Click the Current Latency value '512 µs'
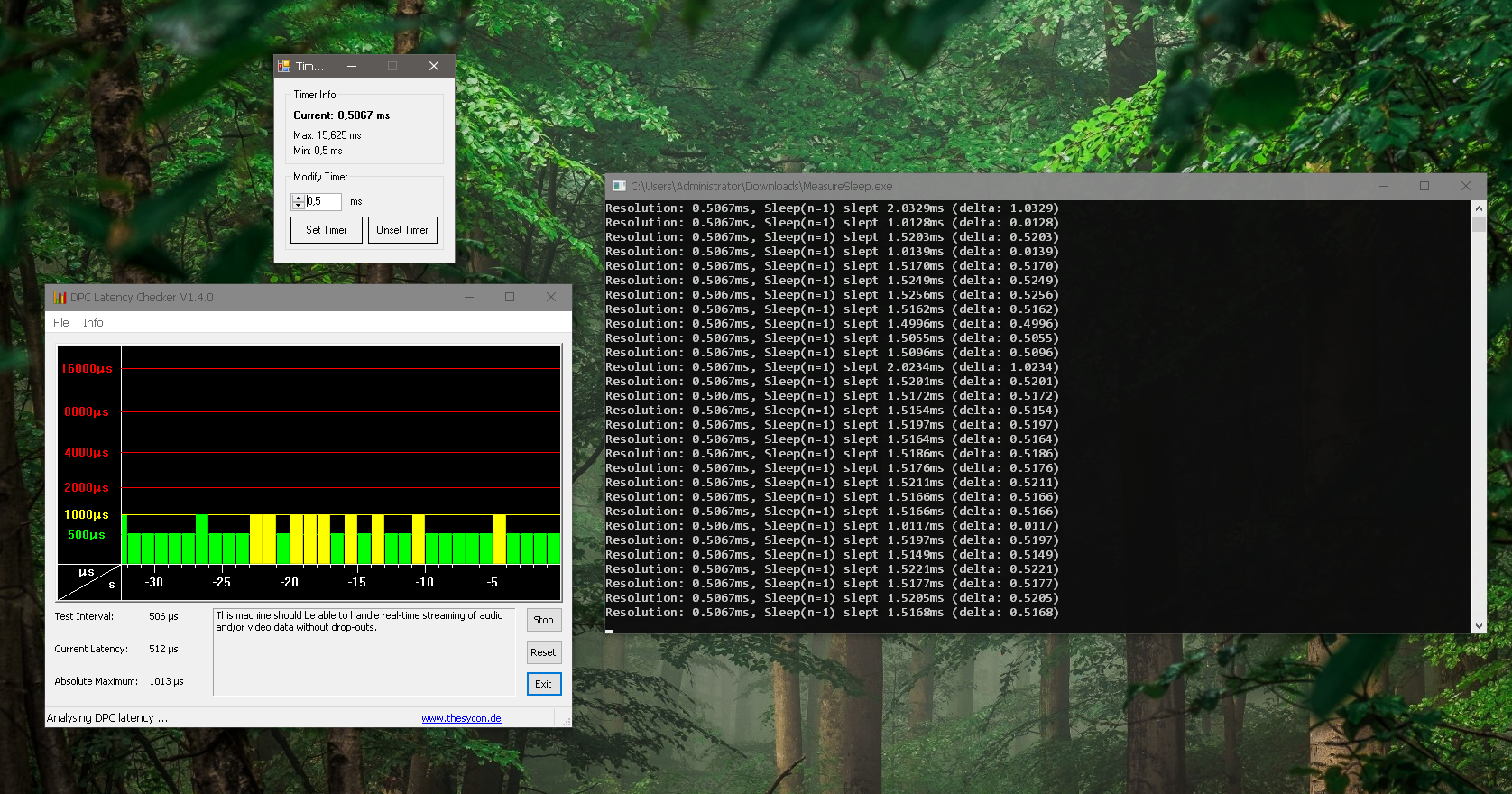This screenshot has width=1512, height=794. pyautogui.click(x=163, y=649)
